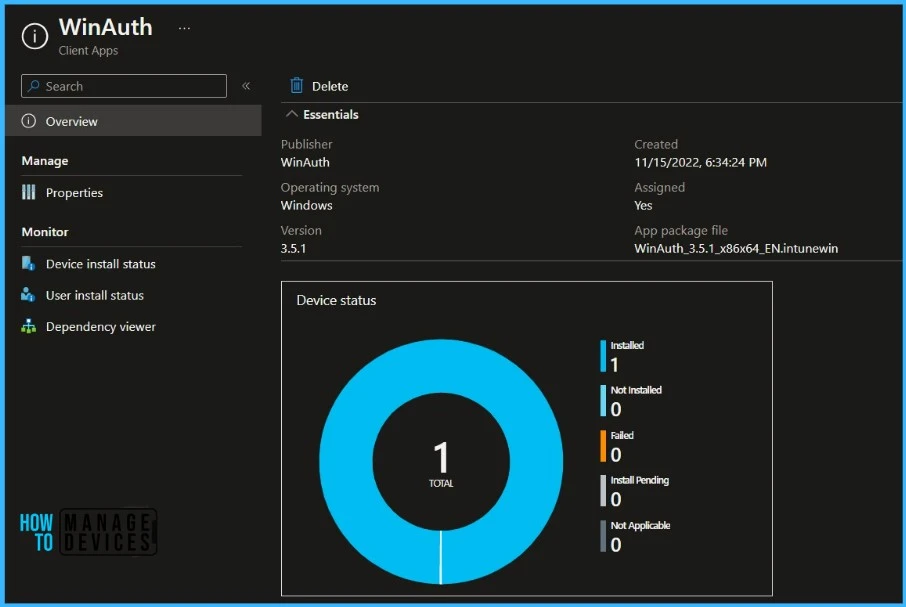
Task: Click the Manage section heading
Action: click(44, 161)
